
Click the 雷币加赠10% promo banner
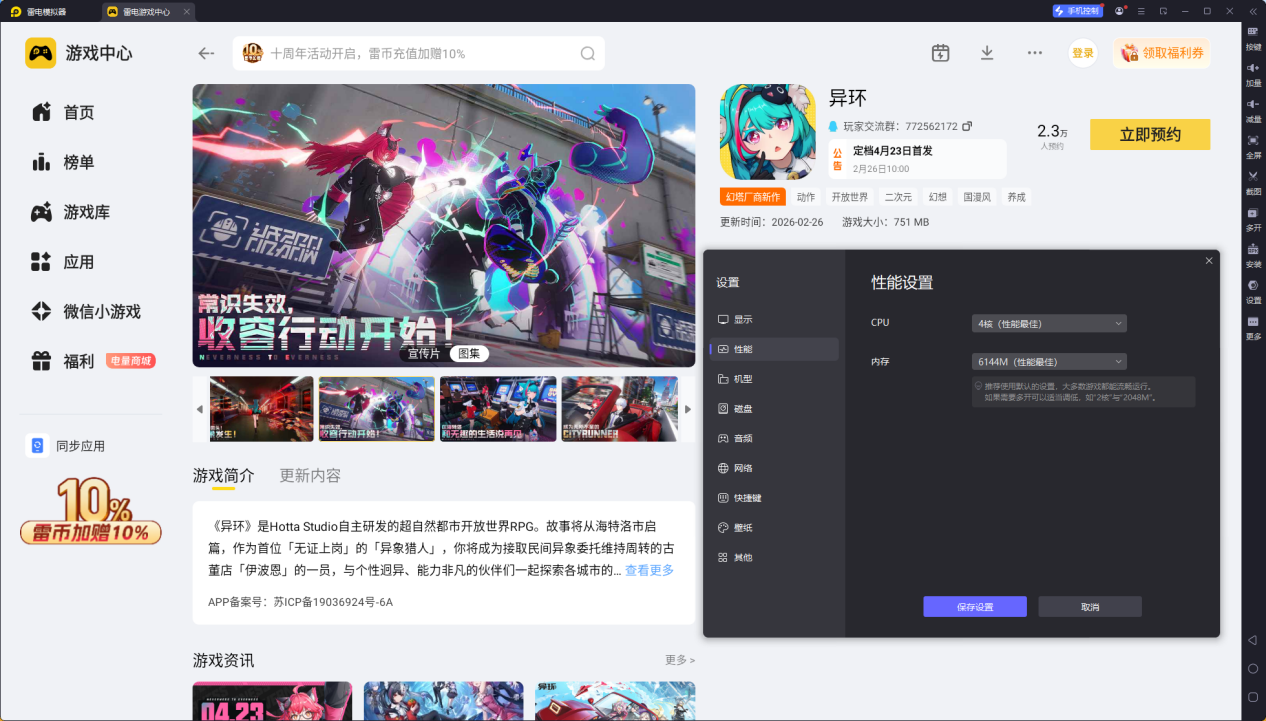point(91,512)
